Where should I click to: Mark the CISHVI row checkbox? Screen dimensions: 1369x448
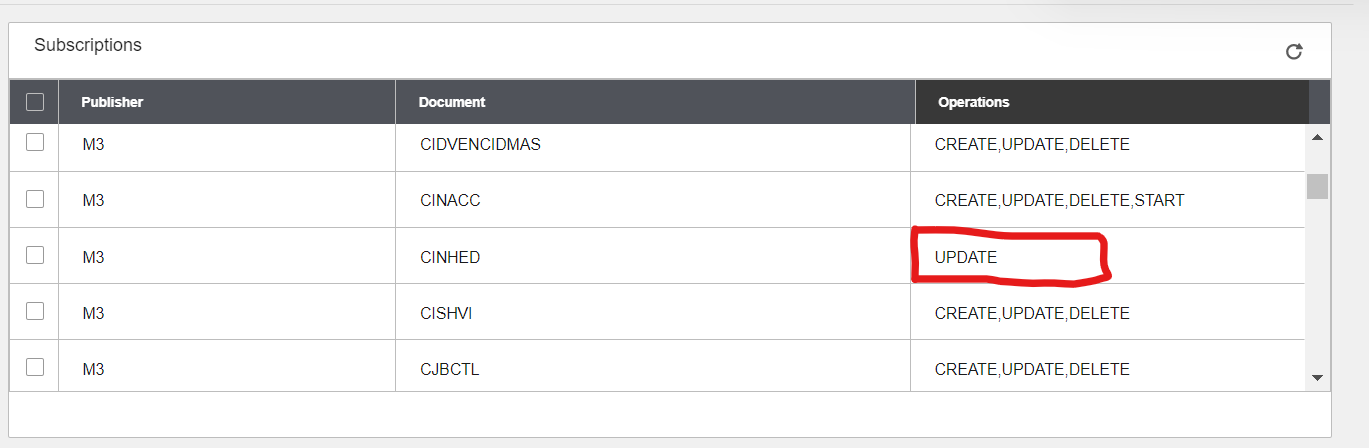[35, 311]
